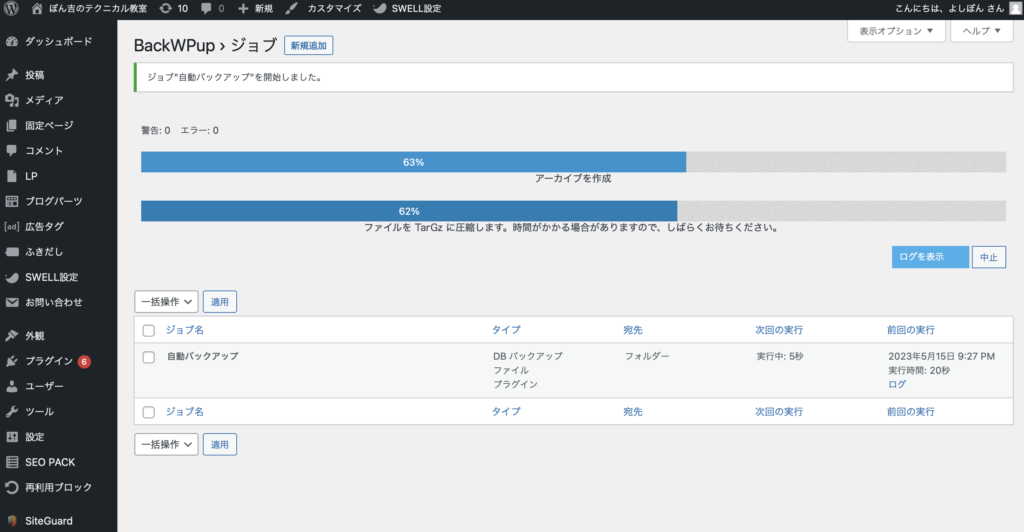Screen dimensions: 1024x532
Task: Open 投稿 menu label in sidebar
Action: [35, 75]
